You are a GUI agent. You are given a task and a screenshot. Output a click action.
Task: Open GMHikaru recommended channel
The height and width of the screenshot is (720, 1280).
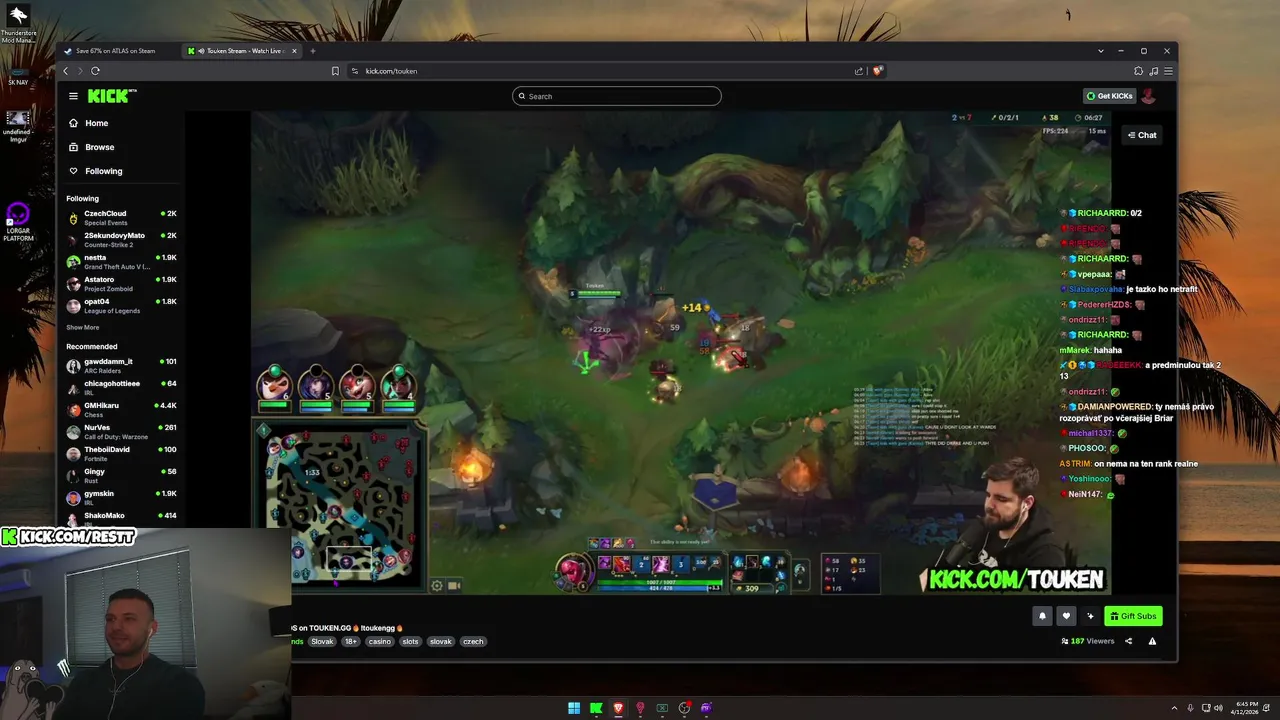pyautogui.click(x=121, y=409)
